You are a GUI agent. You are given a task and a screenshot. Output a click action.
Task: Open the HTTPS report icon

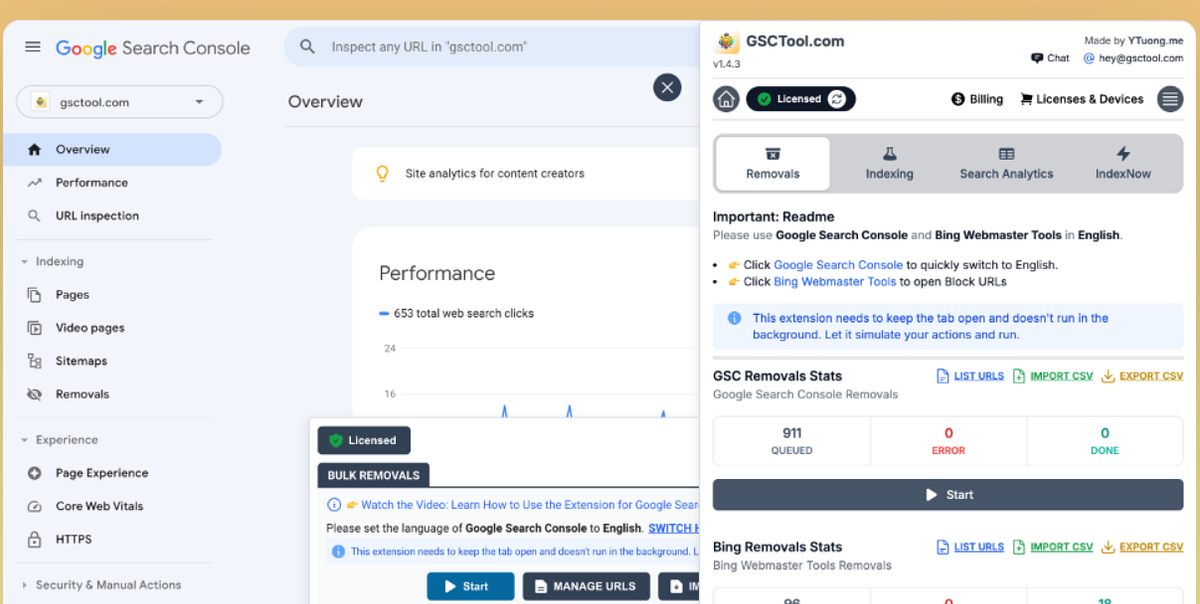pyautogui.click(x=33, y=539)
